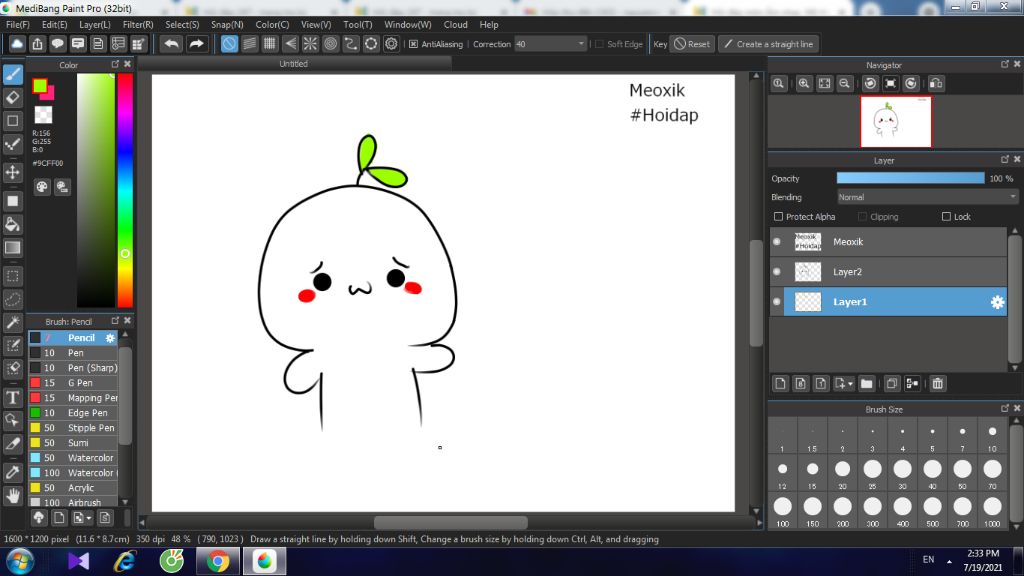
Task: Open the Filter menu
Action: pos(138,25)
